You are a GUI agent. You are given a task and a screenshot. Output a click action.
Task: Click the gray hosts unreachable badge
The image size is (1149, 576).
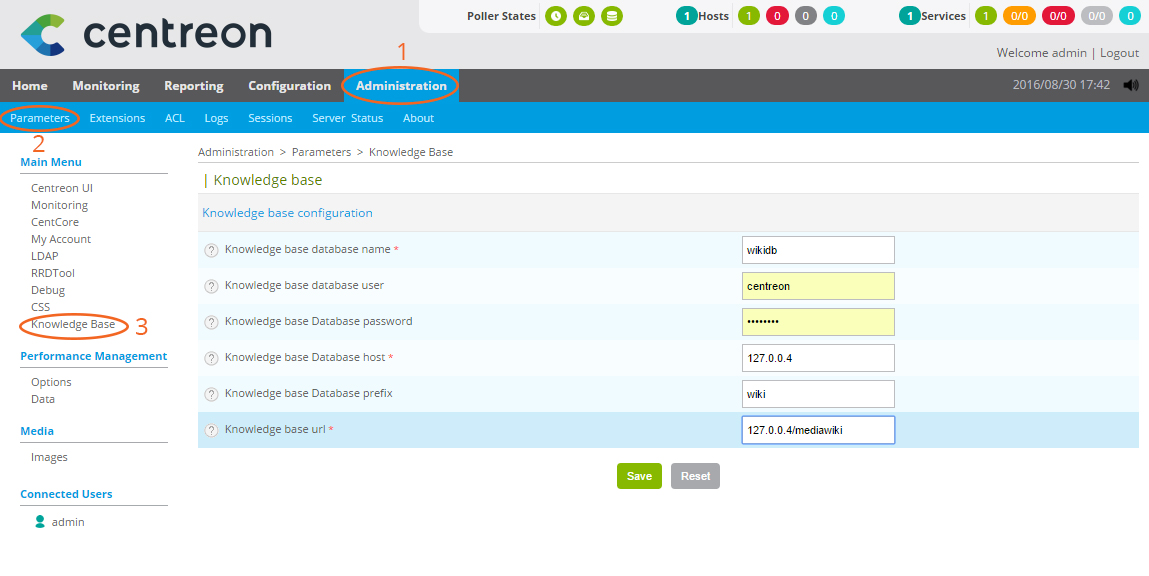pos(805,15)
